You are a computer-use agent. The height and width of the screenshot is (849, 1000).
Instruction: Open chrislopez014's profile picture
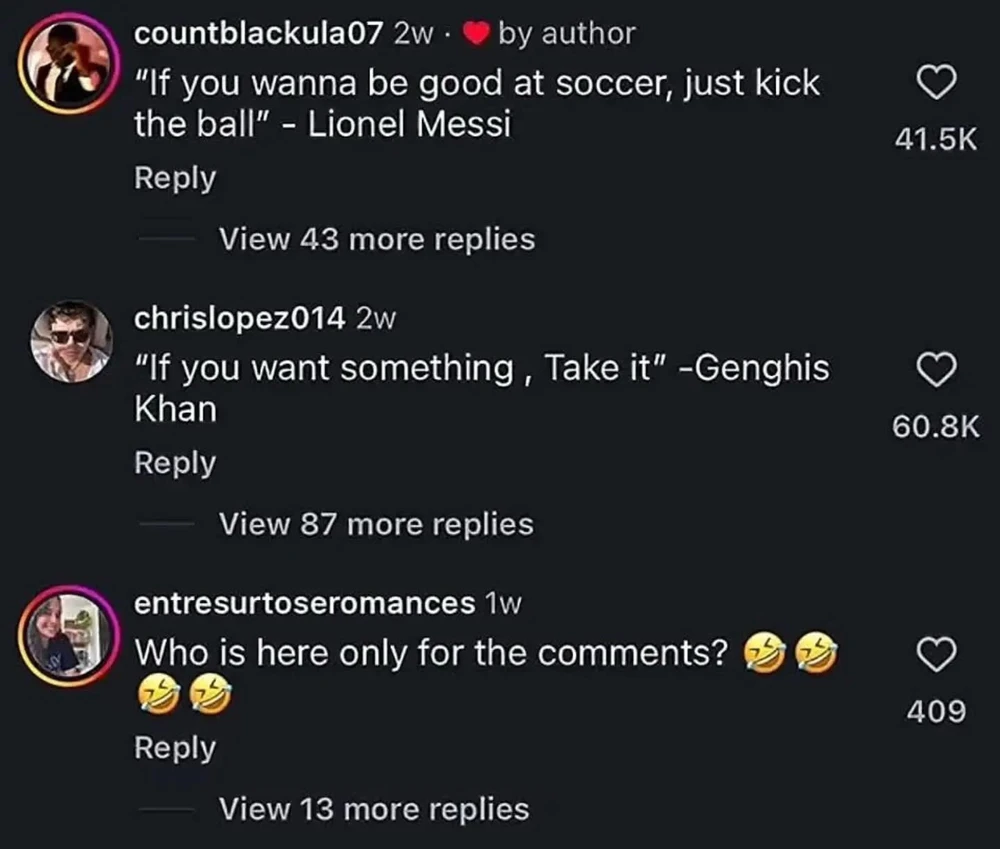click(68, 342)
